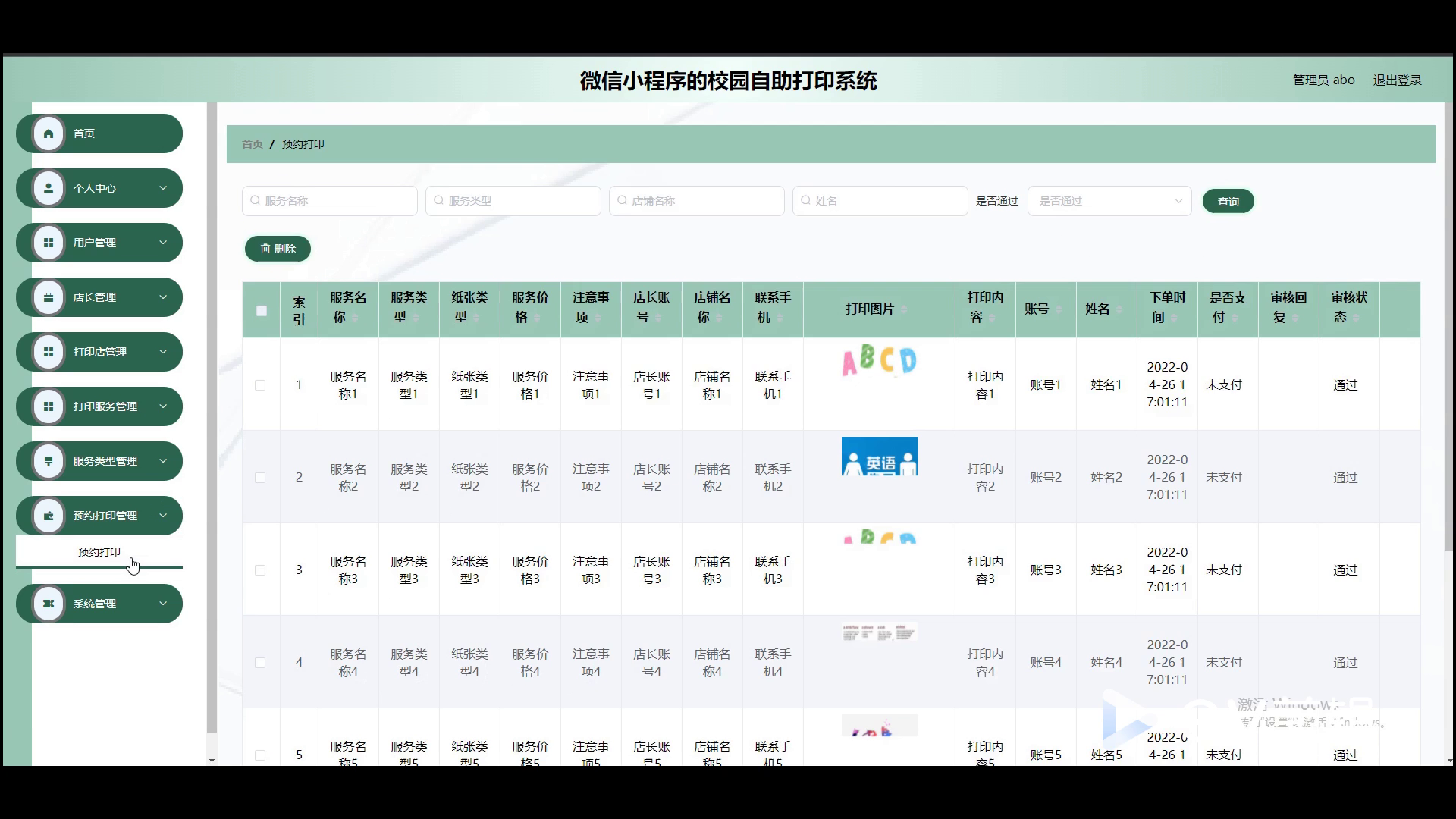Image resolution: width=1456 pixels, height=819 pixels.
Task: Click the 店铺名称 search input
Action: pos(697,201)
